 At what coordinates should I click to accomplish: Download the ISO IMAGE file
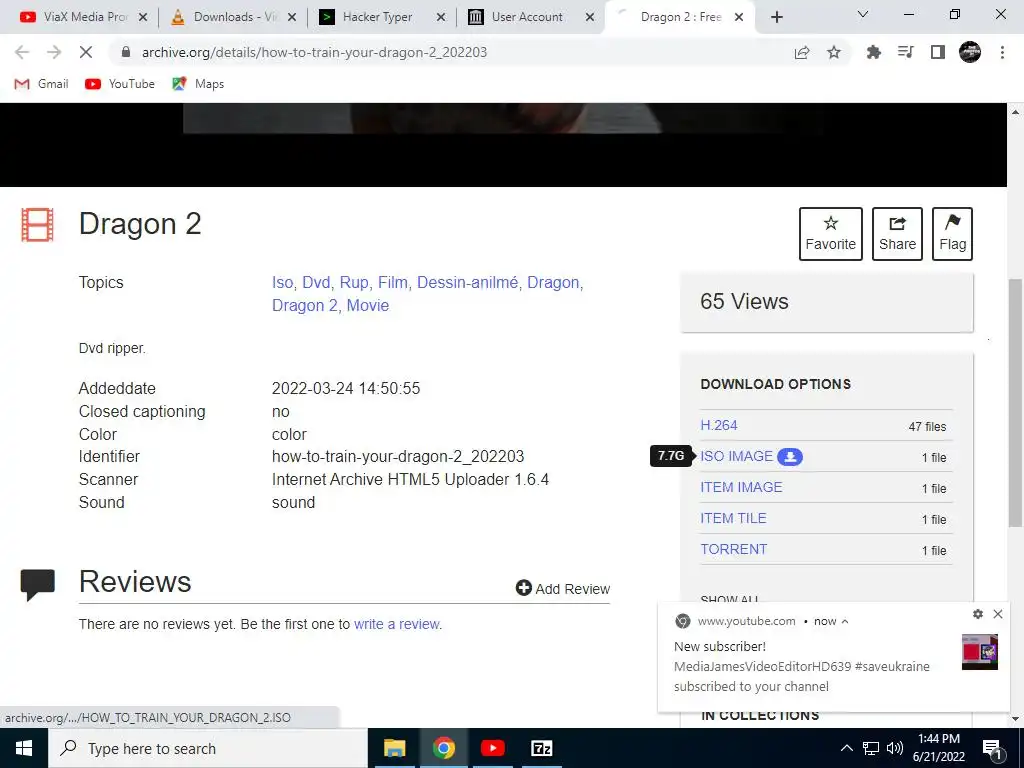[737, 456]
